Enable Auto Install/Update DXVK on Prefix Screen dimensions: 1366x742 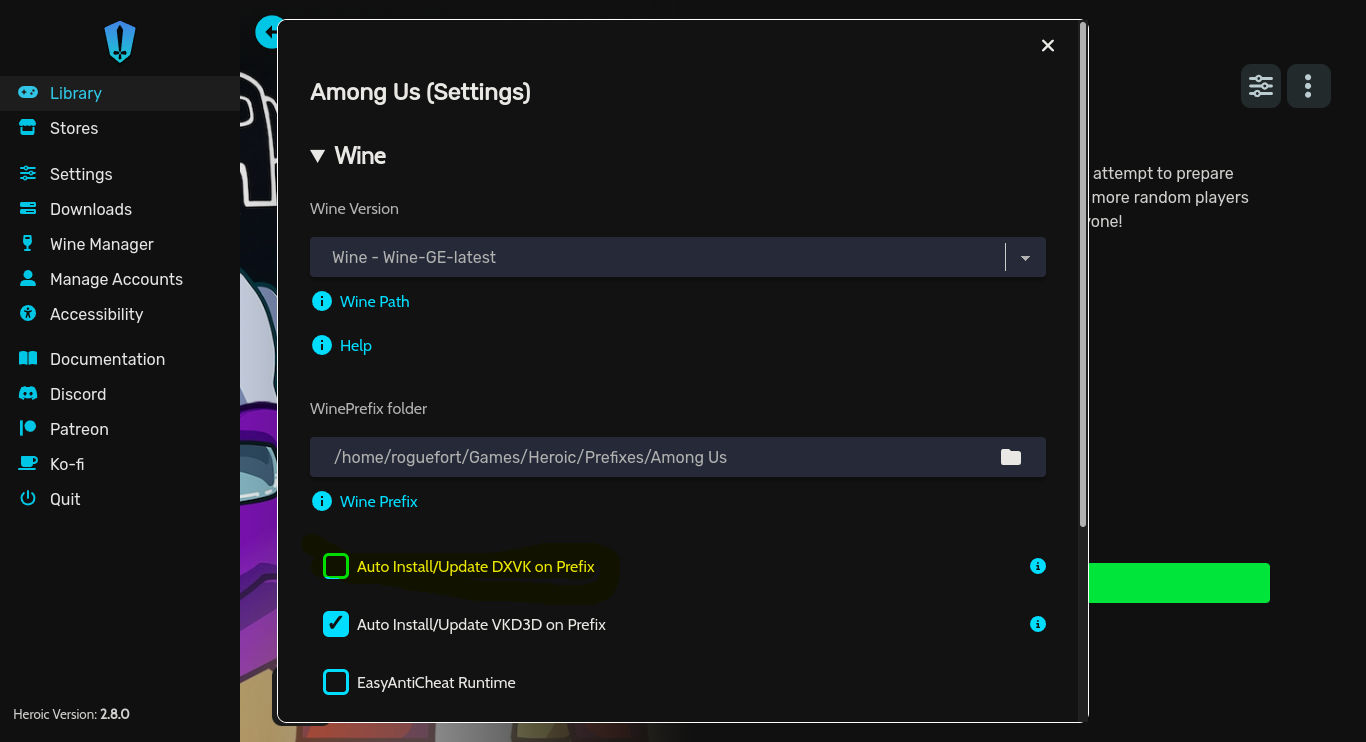pos(336,566)
